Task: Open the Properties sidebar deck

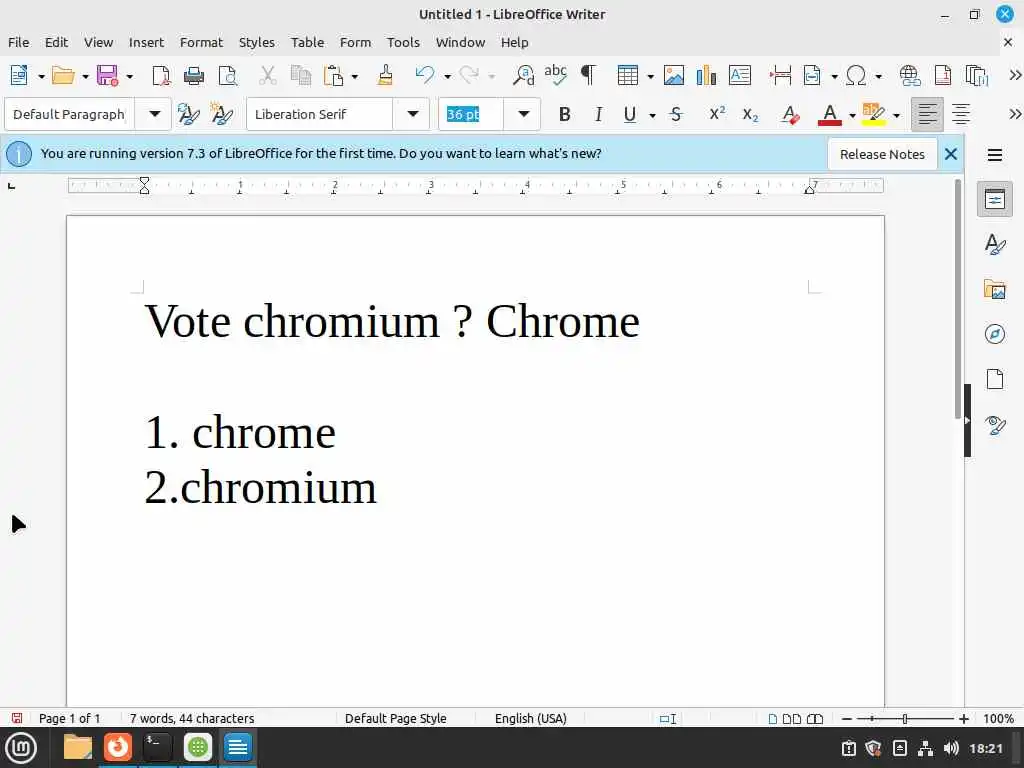Action: click(995, 199)
